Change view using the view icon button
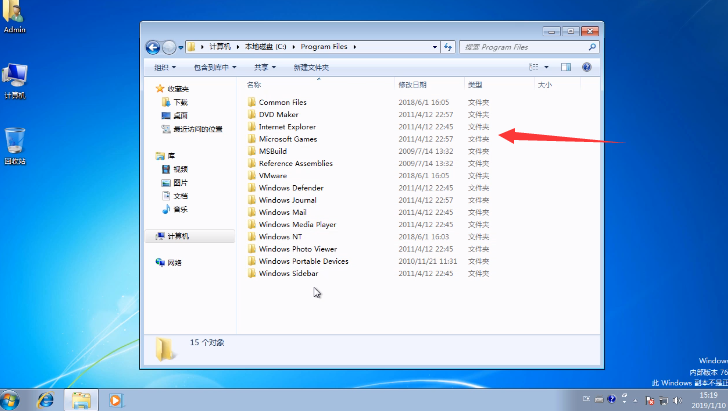Viewport: 728px width, 411px height. (x=534, y=67)
